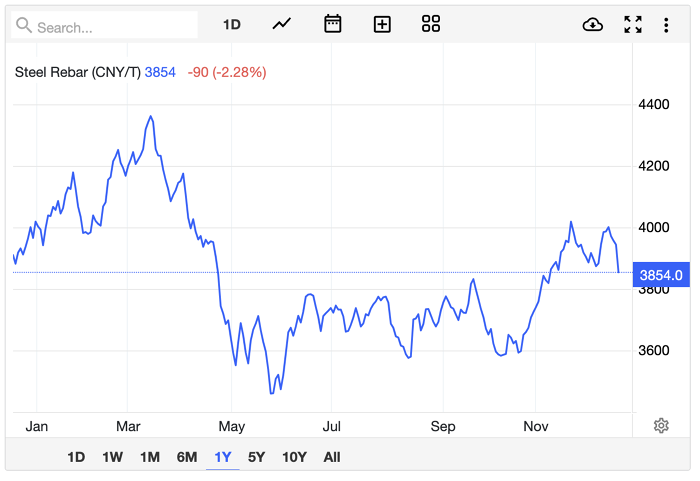Select the 1W range tab
This screenshot has width=700, height=481.
[112, 457]
